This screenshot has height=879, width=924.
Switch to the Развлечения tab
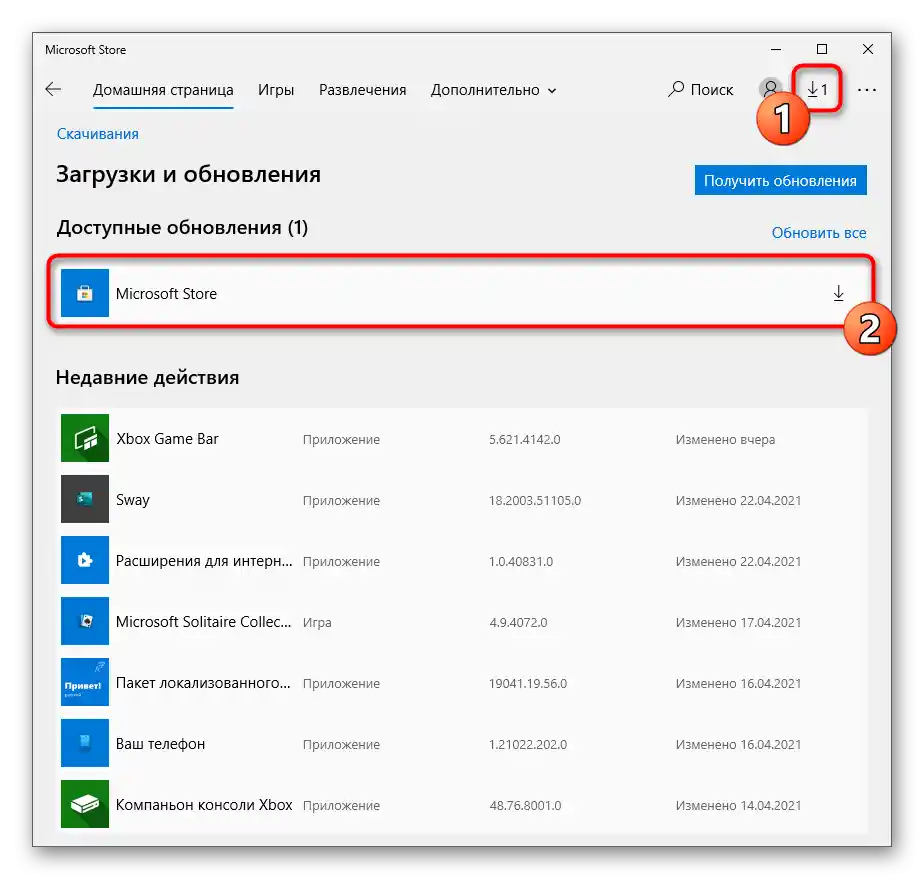click(x=362, y=90)
